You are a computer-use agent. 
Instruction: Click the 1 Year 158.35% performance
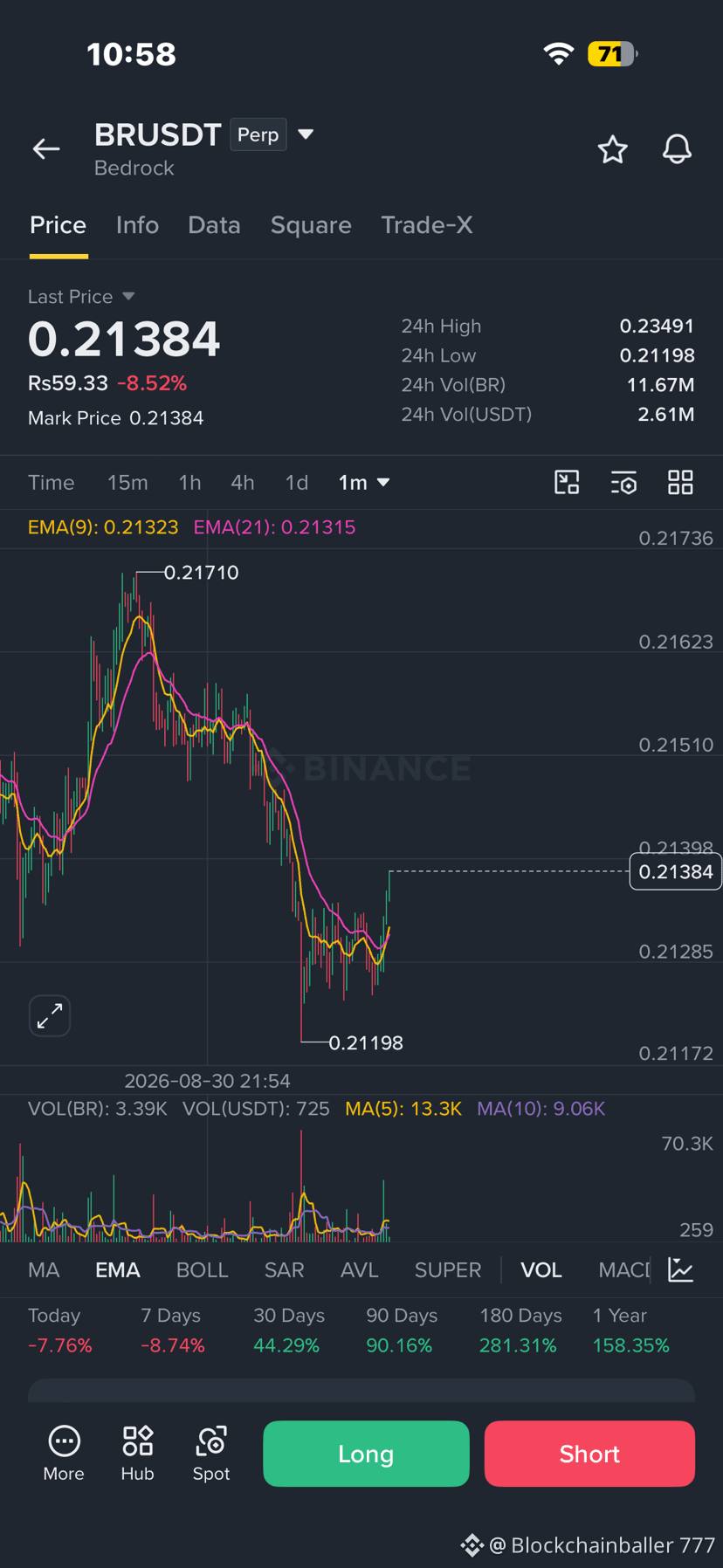pos(630,1331)
